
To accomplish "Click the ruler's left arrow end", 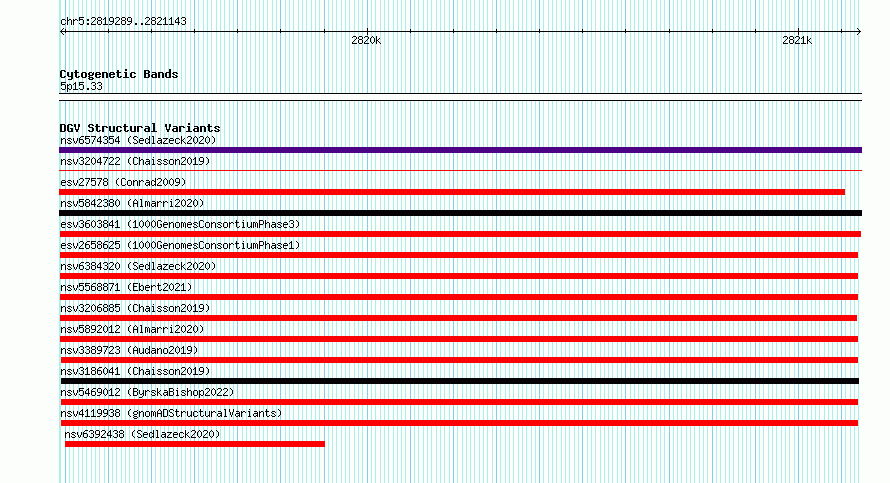I will (x=62, y=32).
